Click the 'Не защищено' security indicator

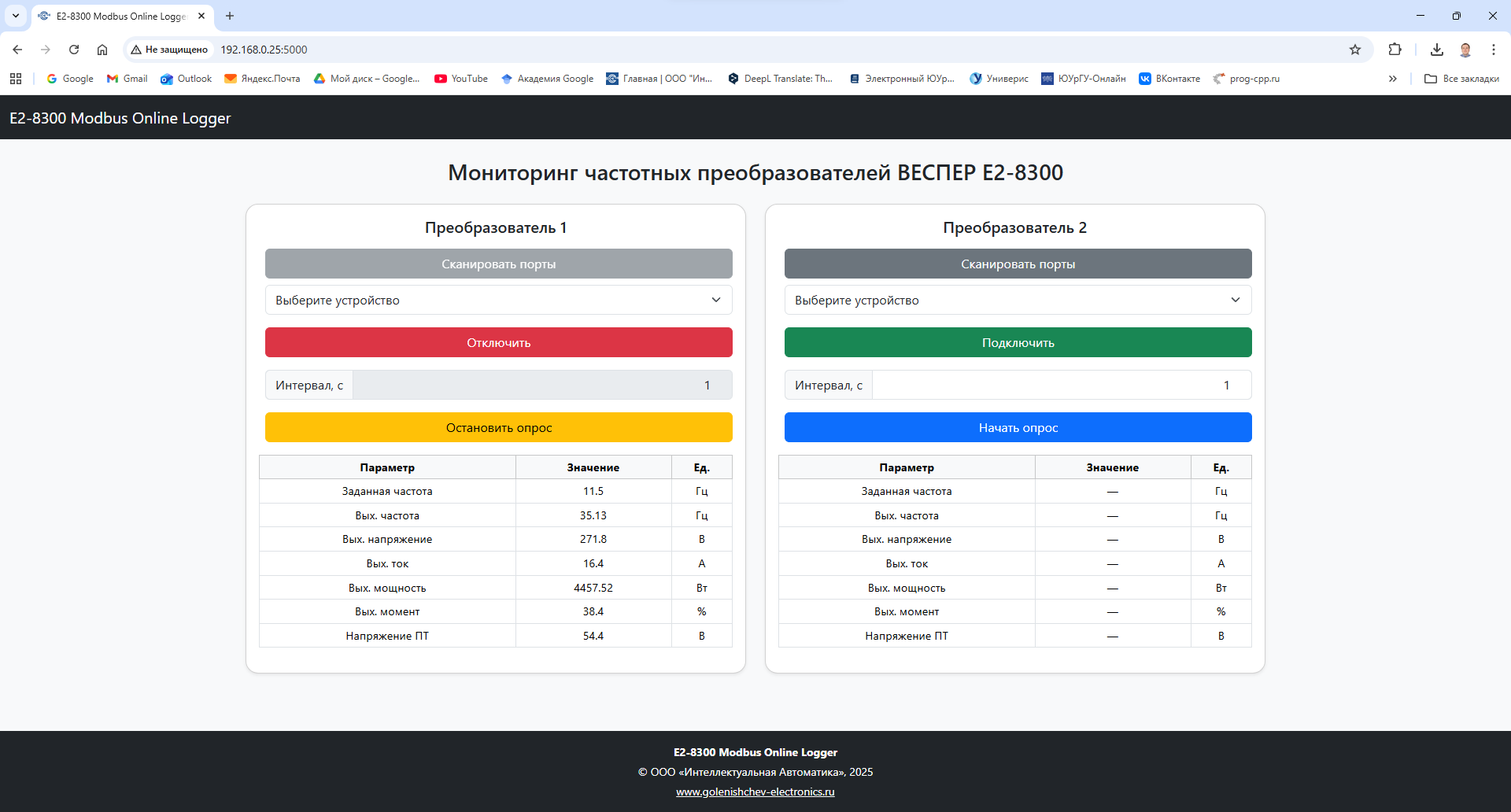click(x=170, y=50)
